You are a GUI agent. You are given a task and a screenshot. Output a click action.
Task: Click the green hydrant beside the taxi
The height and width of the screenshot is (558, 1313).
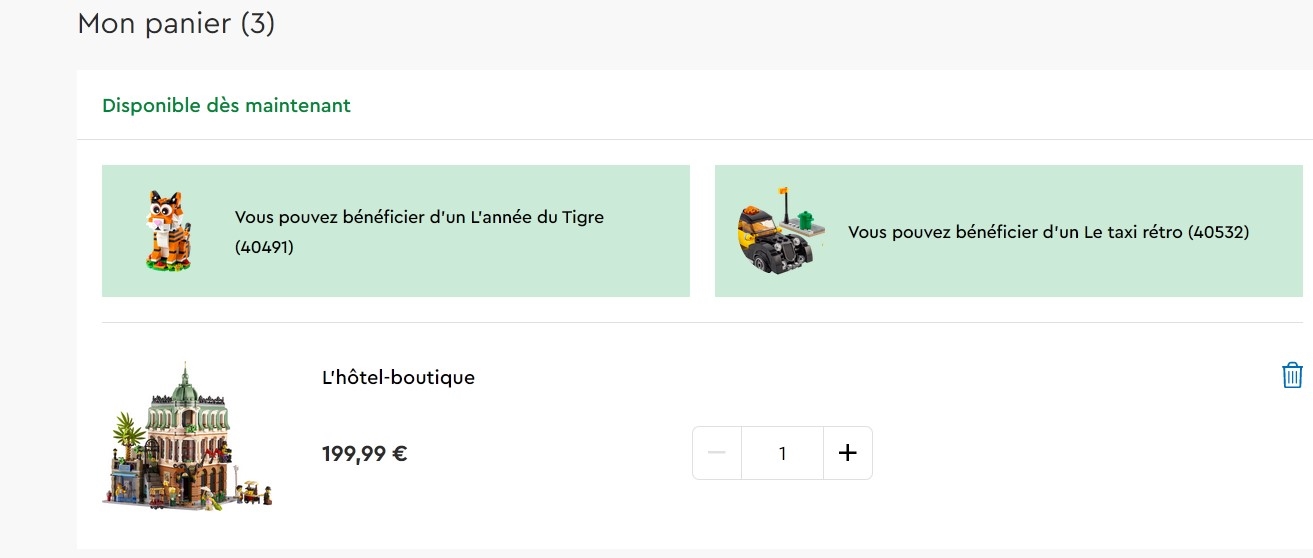click(x=808, y=216)
